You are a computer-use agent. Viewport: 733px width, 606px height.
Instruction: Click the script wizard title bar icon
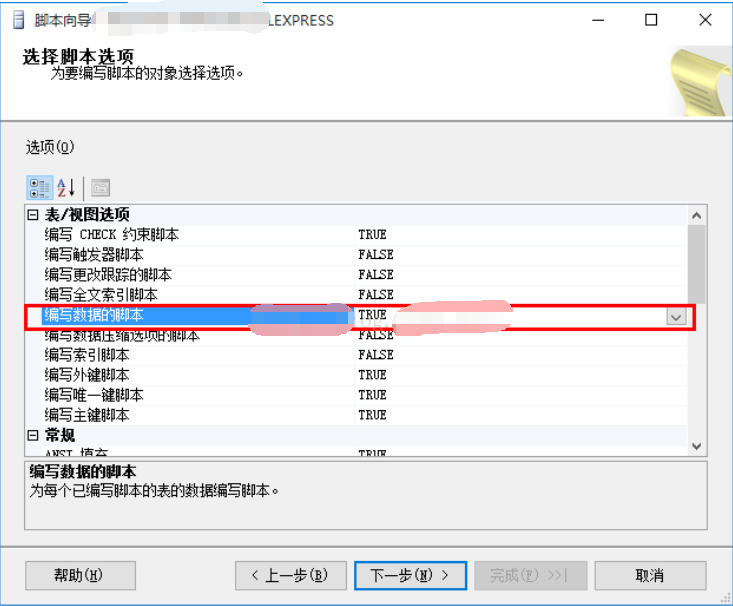pyautogui.click(x=18, y=20)
